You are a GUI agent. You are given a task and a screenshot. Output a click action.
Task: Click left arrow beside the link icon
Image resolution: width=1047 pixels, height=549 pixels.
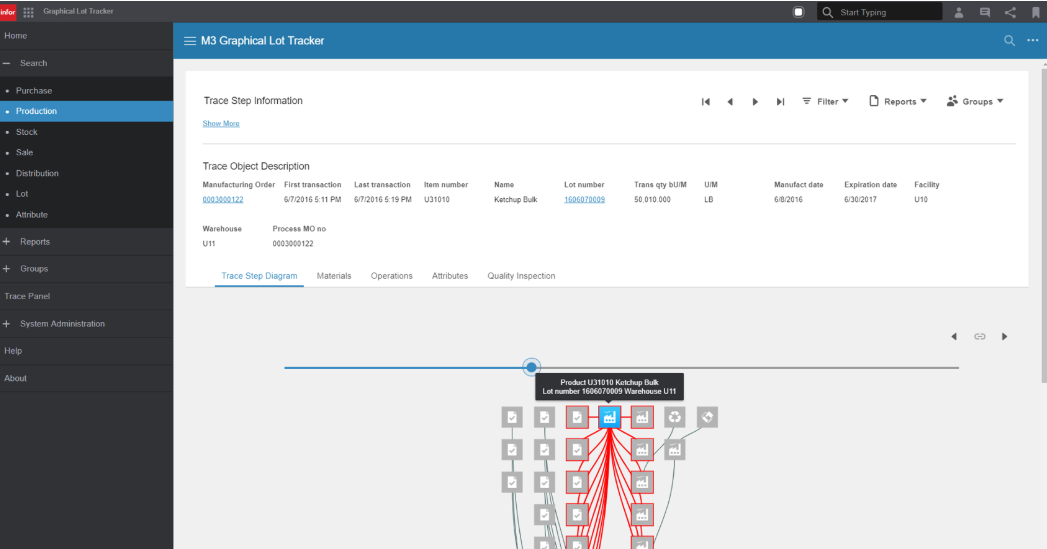pyautogui.click(x=954, y=337)
